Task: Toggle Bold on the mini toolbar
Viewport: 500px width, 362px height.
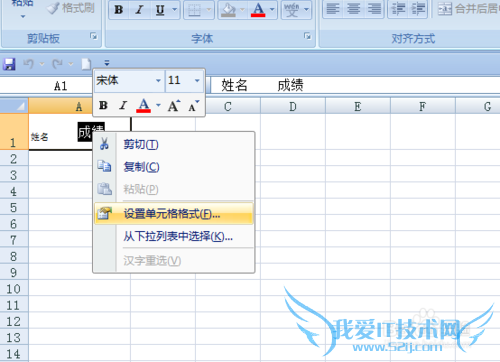Action: pyautogui.click(x=103, y=105)
